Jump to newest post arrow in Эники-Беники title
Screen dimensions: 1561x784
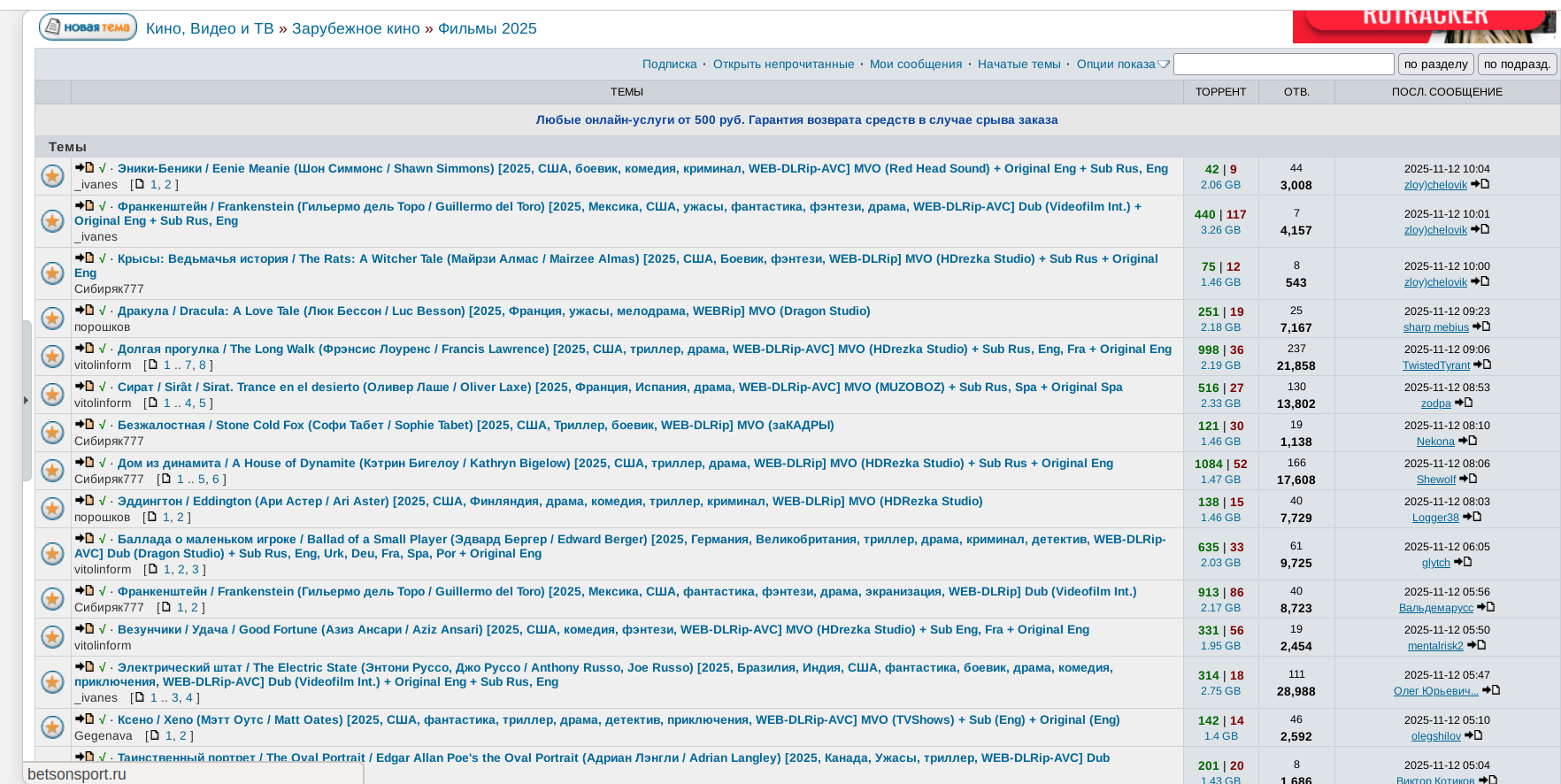[84, 167]
